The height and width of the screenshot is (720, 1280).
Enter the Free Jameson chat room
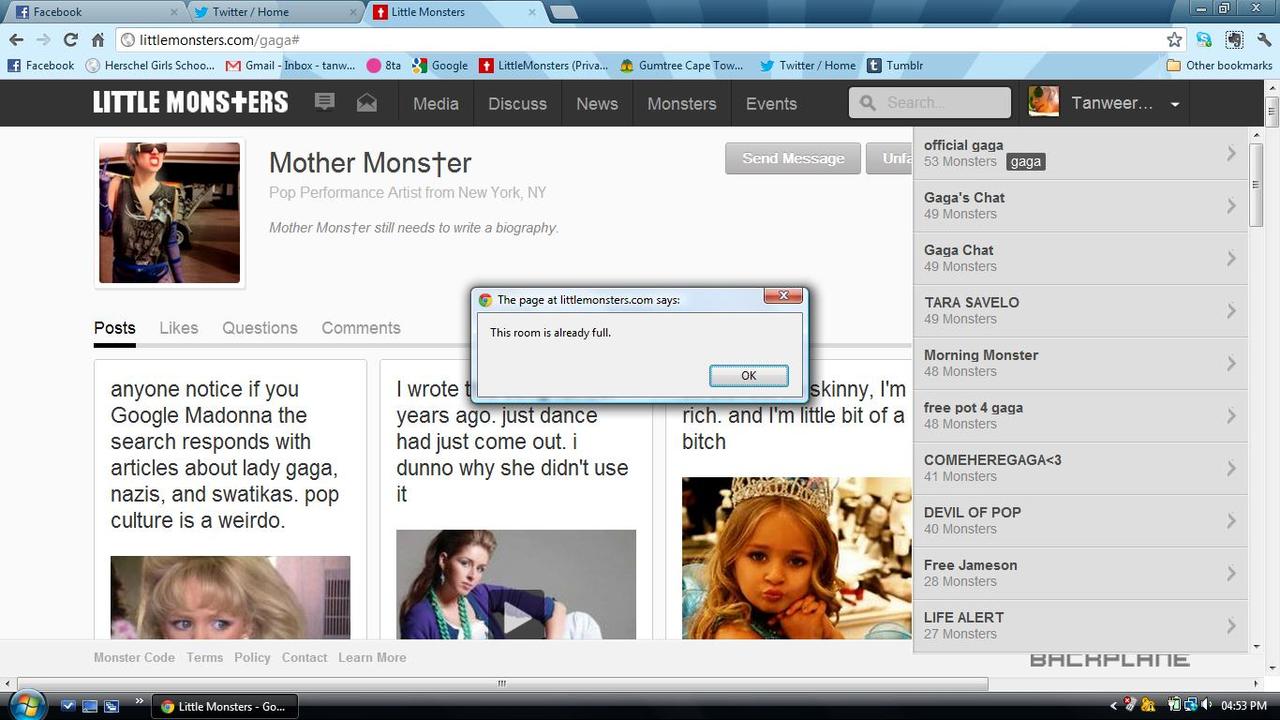pyautogui.click(x=1081, y=573)
